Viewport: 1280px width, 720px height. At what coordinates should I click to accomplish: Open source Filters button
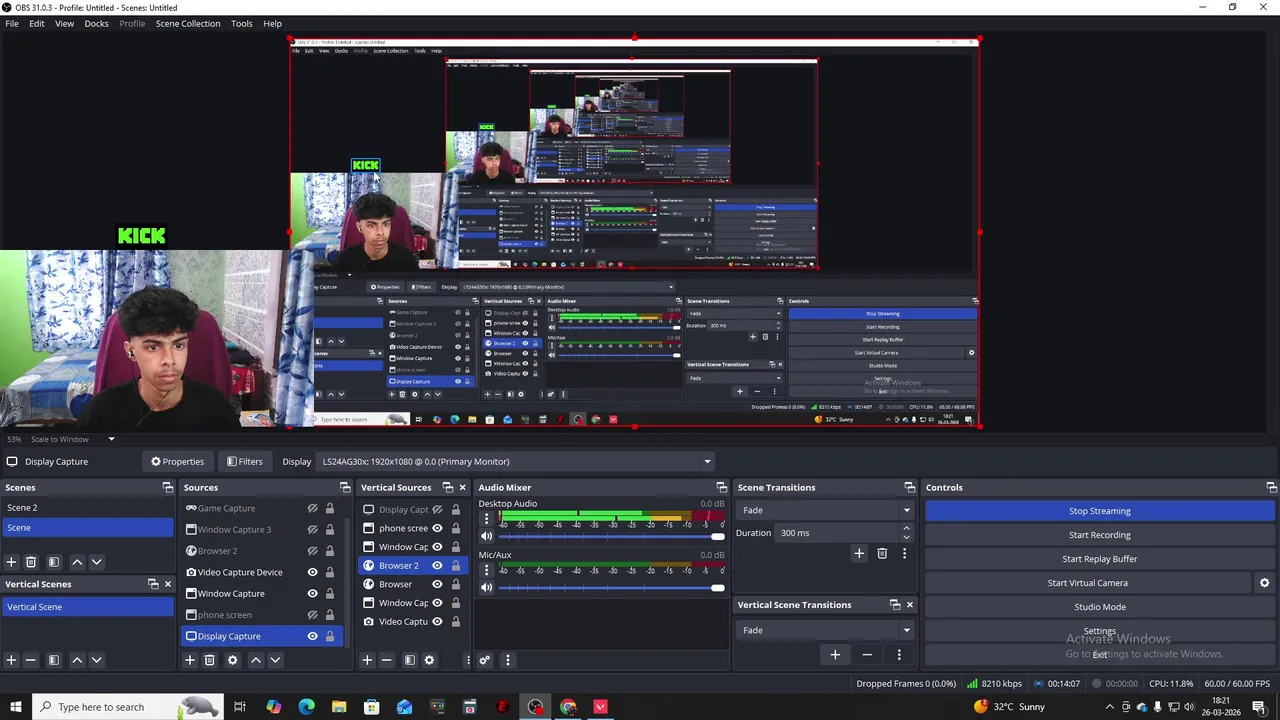244,462
